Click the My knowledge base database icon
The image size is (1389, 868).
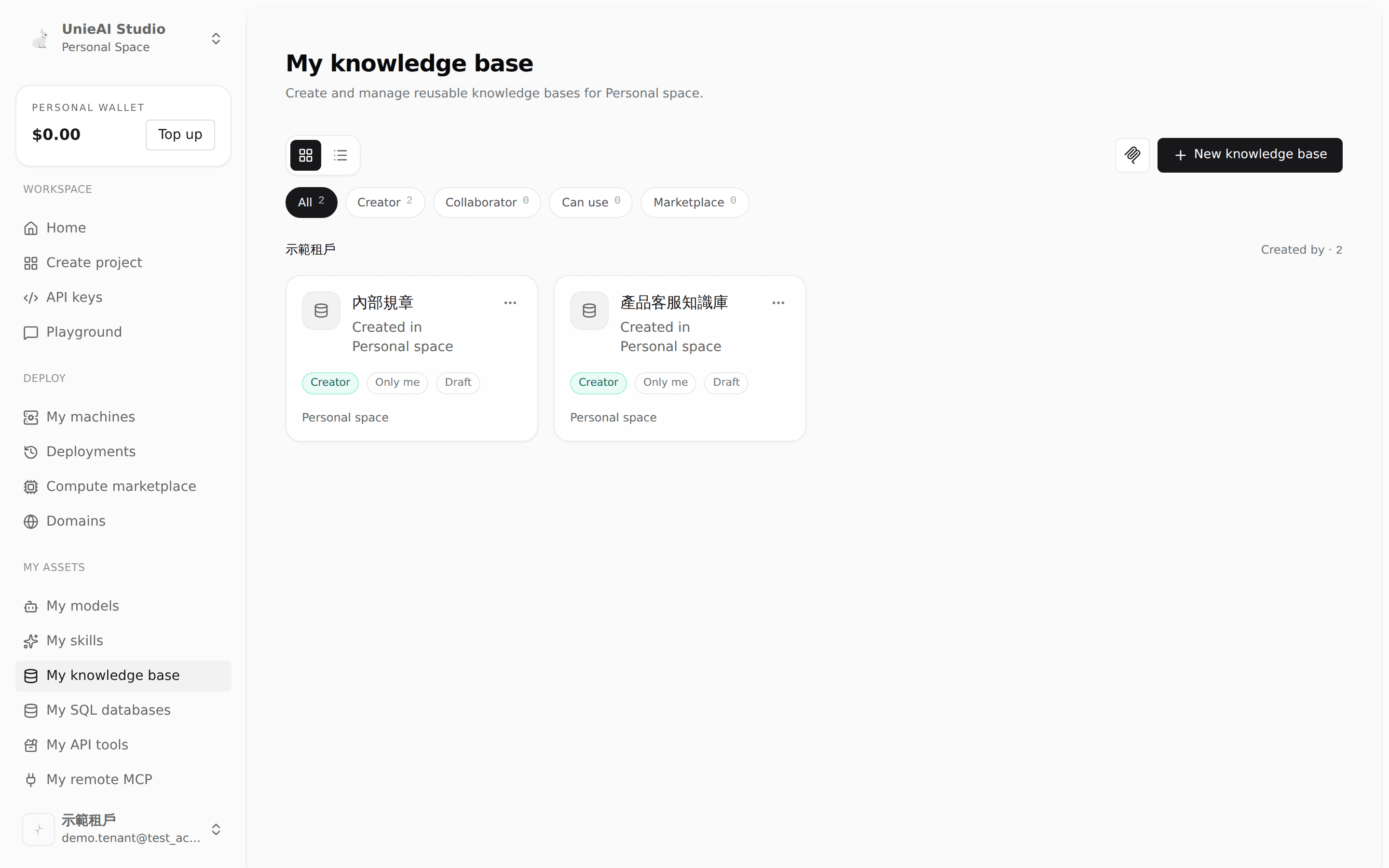(31, 676)
